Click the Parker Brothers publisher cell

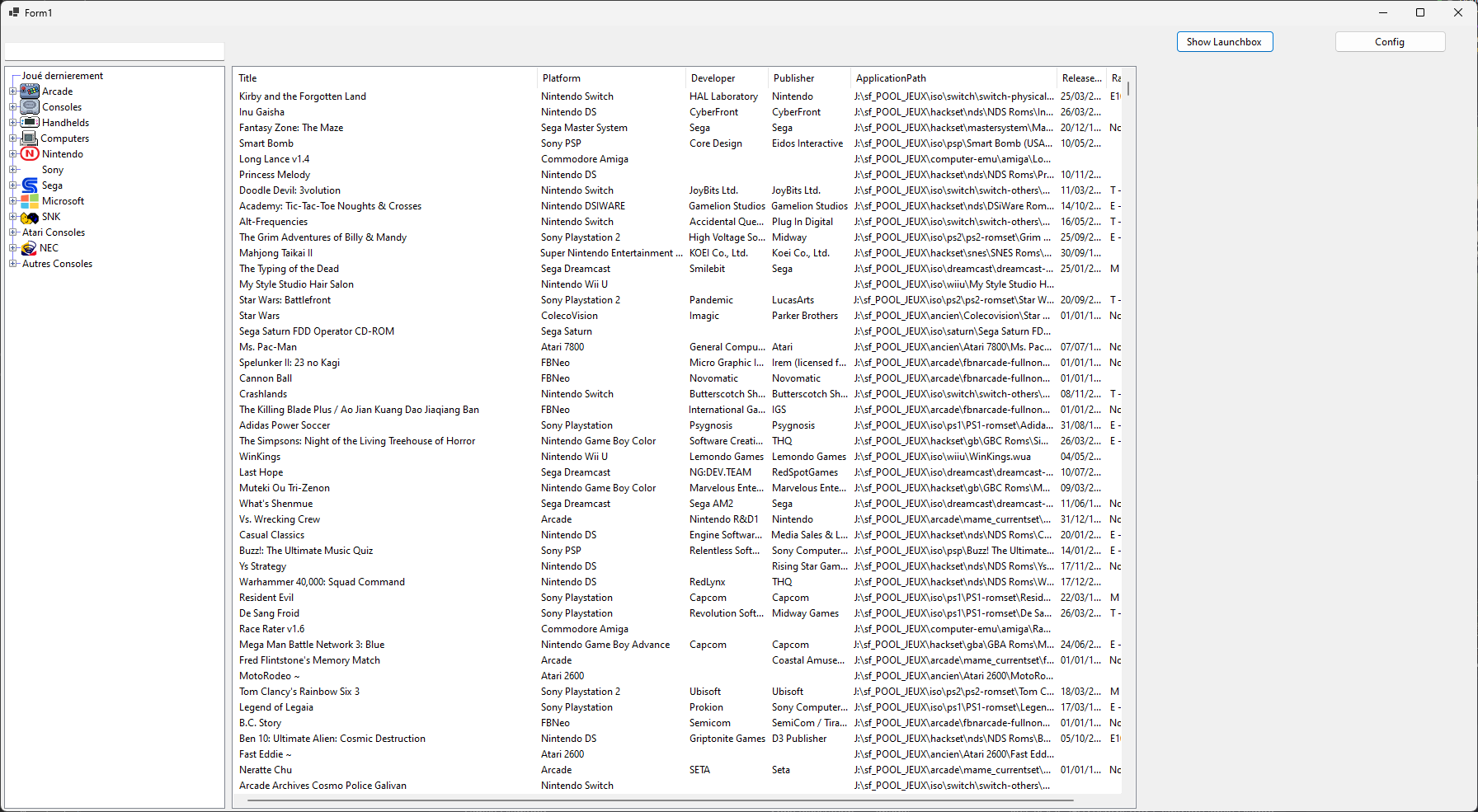pos(805,316)
